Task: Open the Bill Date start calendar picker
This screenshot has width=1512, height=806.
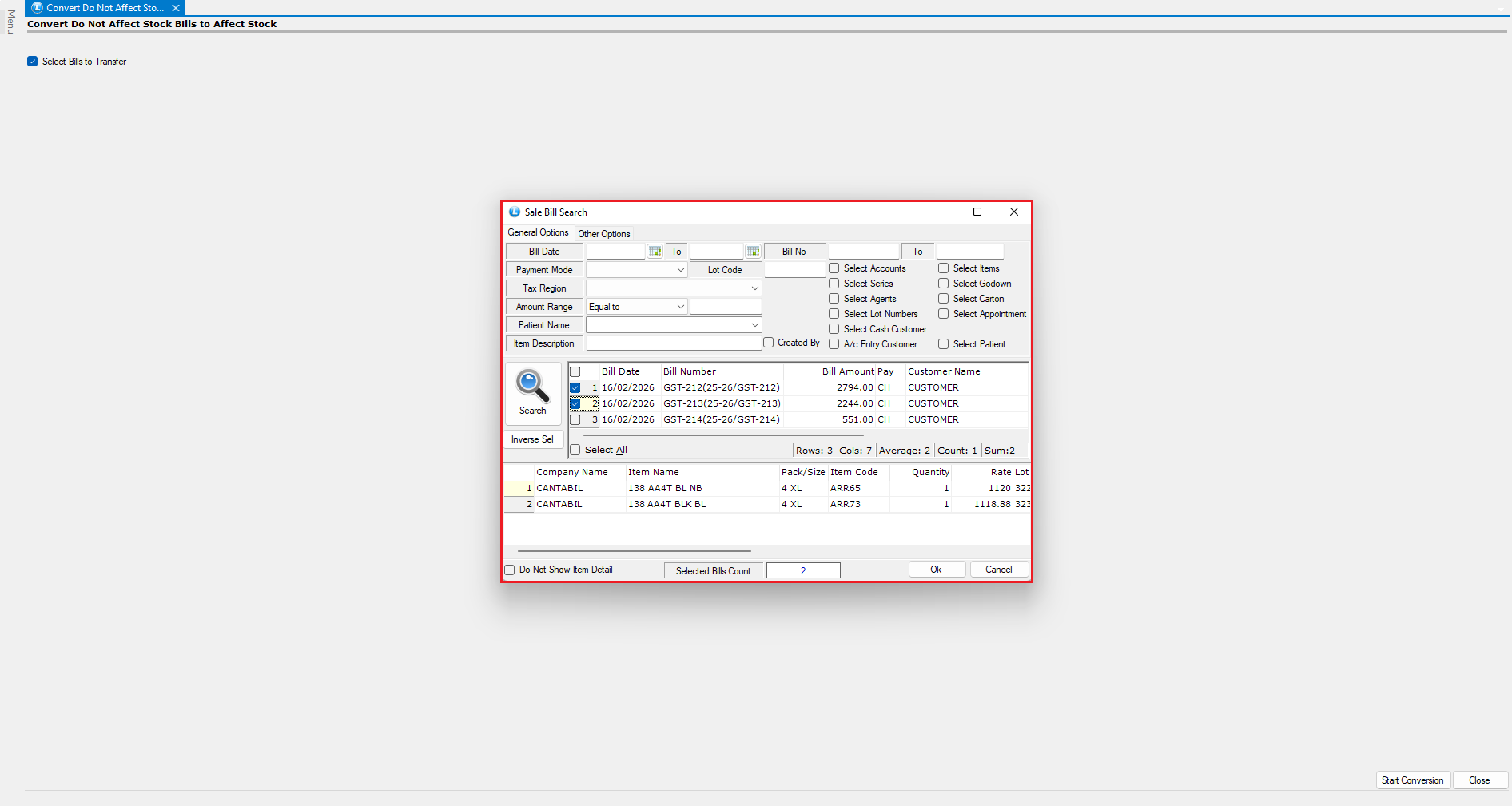Action: click(x=655, y=252)
